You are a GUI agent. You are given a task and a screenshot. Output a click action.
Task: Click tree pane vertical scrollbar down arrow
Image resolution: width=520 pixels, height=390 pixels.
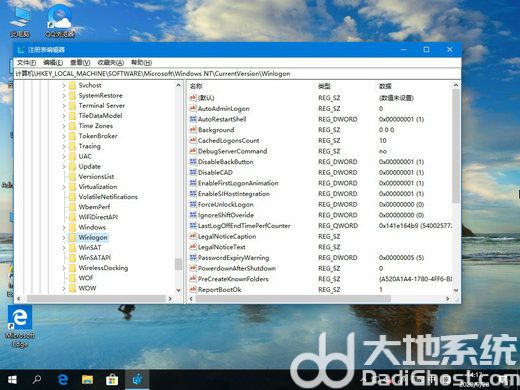(179, 290)
